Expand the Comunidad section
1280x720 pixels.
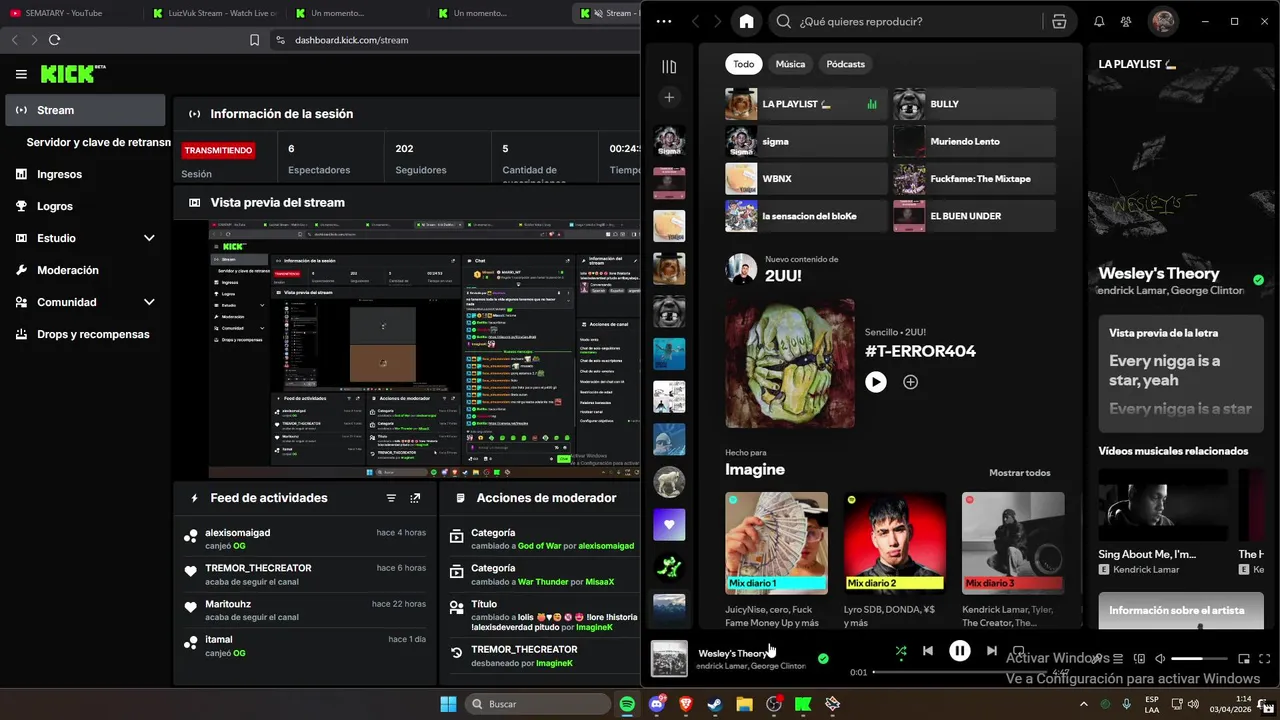pyautogui.click(x=149, y=302)
